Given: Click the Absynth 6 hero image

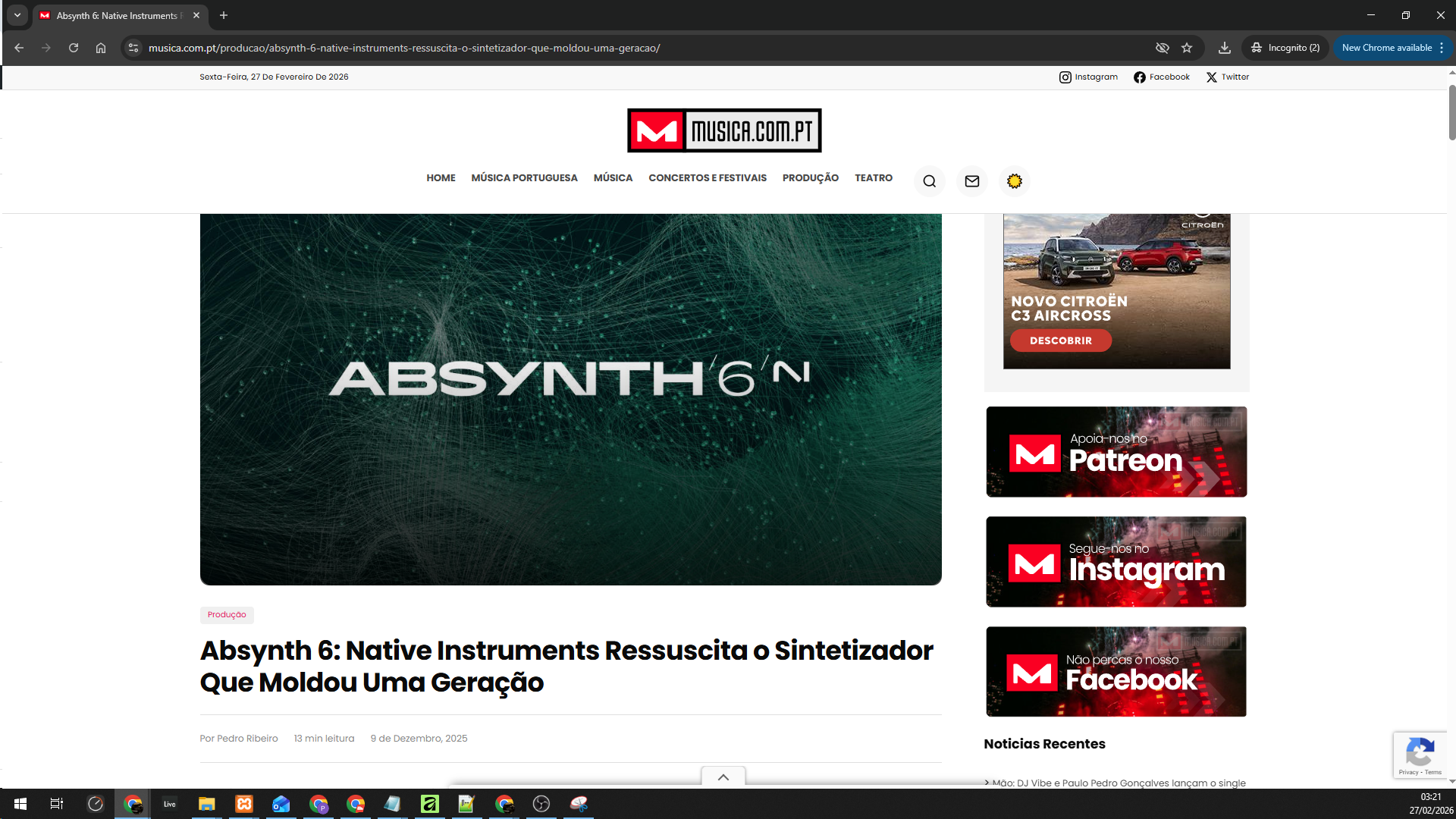Looking at the screenshot, I should 571,399.
